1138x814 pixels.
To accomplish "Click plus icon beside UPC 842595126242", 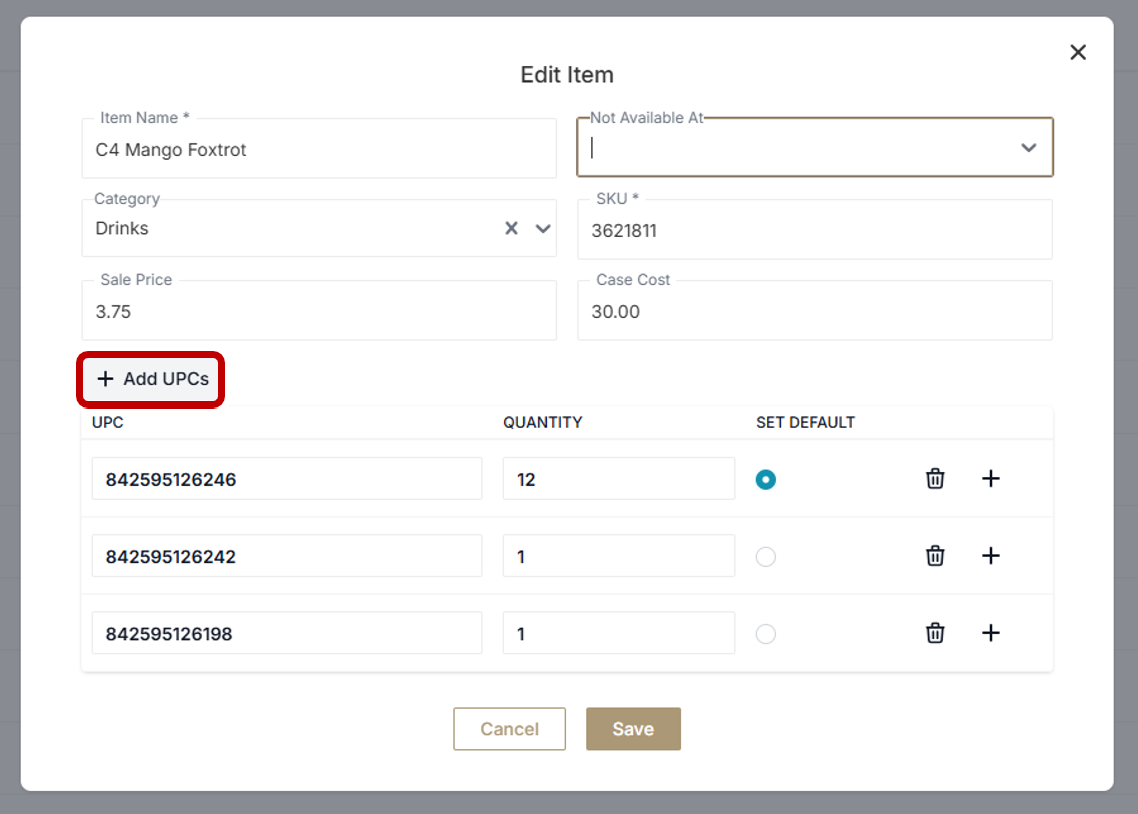I will click(991, 556).
